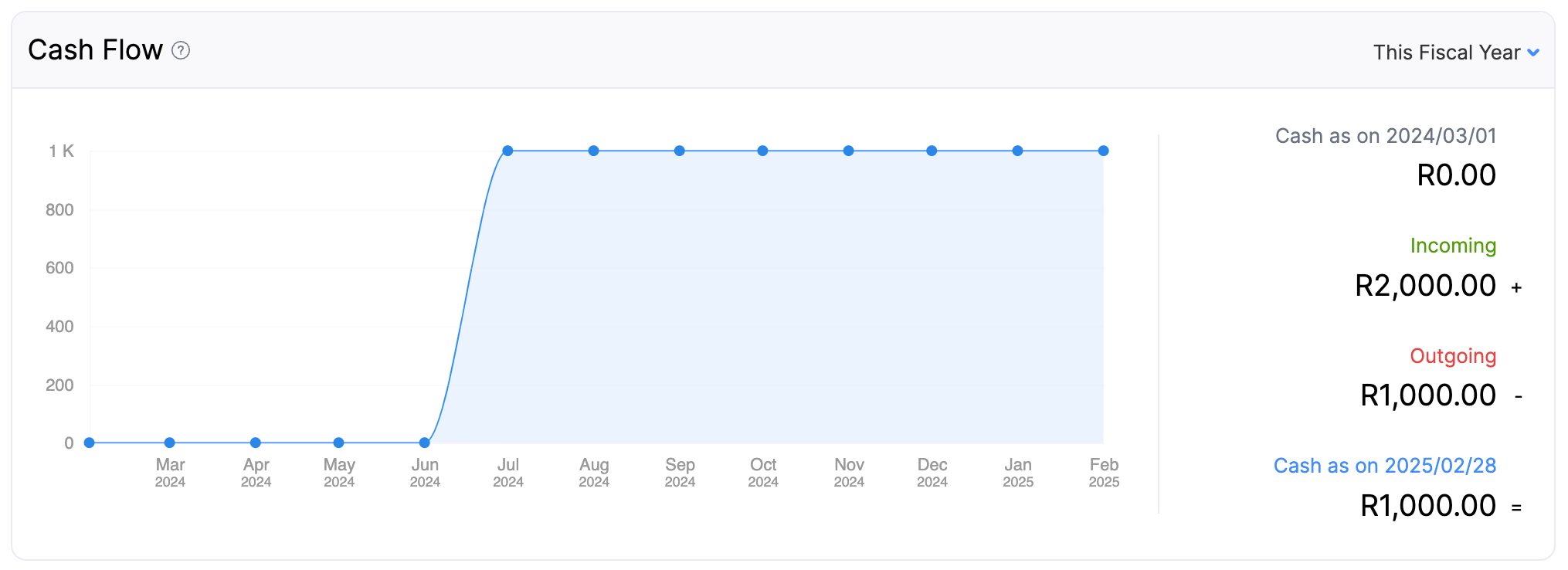
Task: Click the Outgoing label
Action: (1454, 356)
